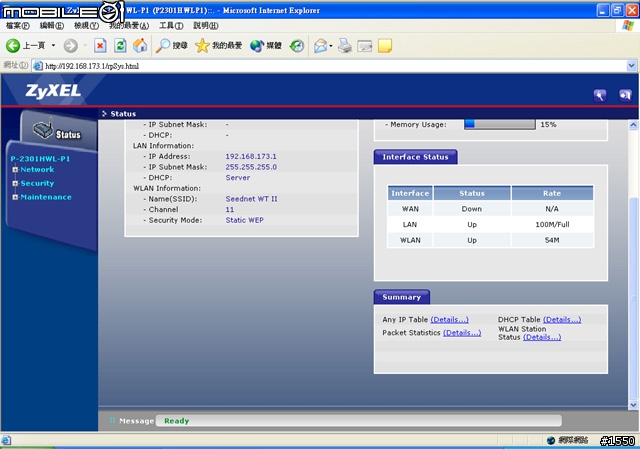Open the View (檢視) menu
The height and width of the screenshot is (449, 640).
click(x=86, y=26)
